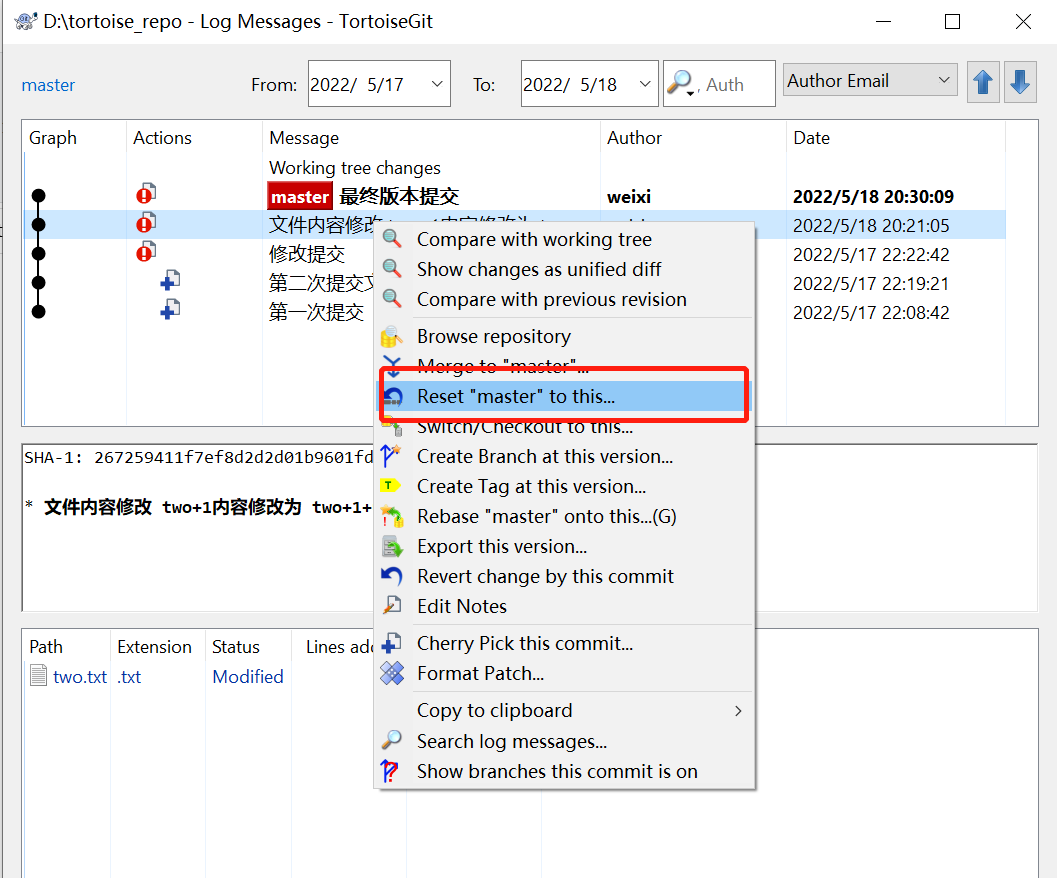Choose Export this version
The width and height of the screenshot is (1057, 878).
(564, 546)
